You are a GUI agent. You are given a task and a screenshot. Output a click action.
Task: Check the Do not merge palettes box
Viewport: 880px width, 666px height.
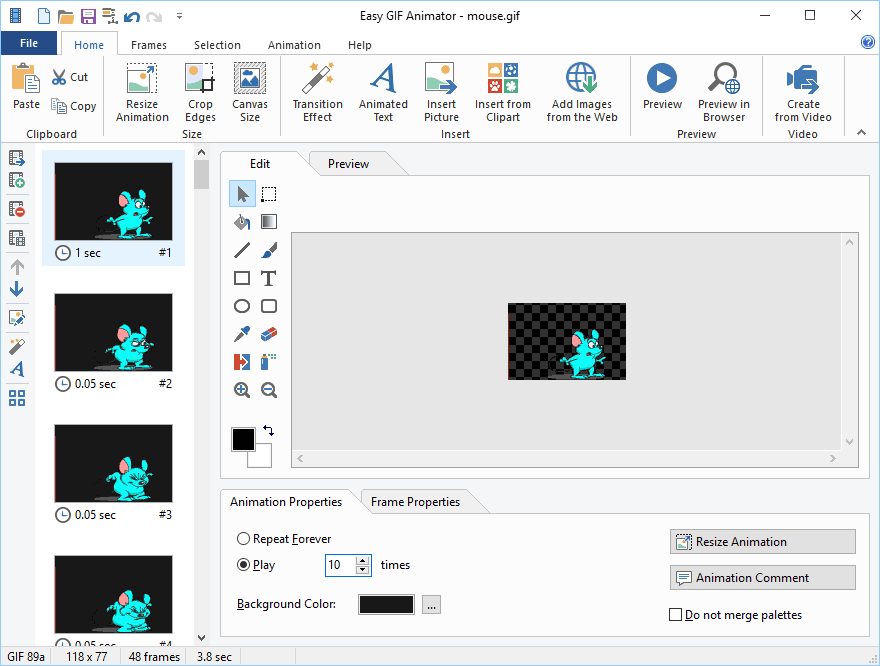[677, 614]
